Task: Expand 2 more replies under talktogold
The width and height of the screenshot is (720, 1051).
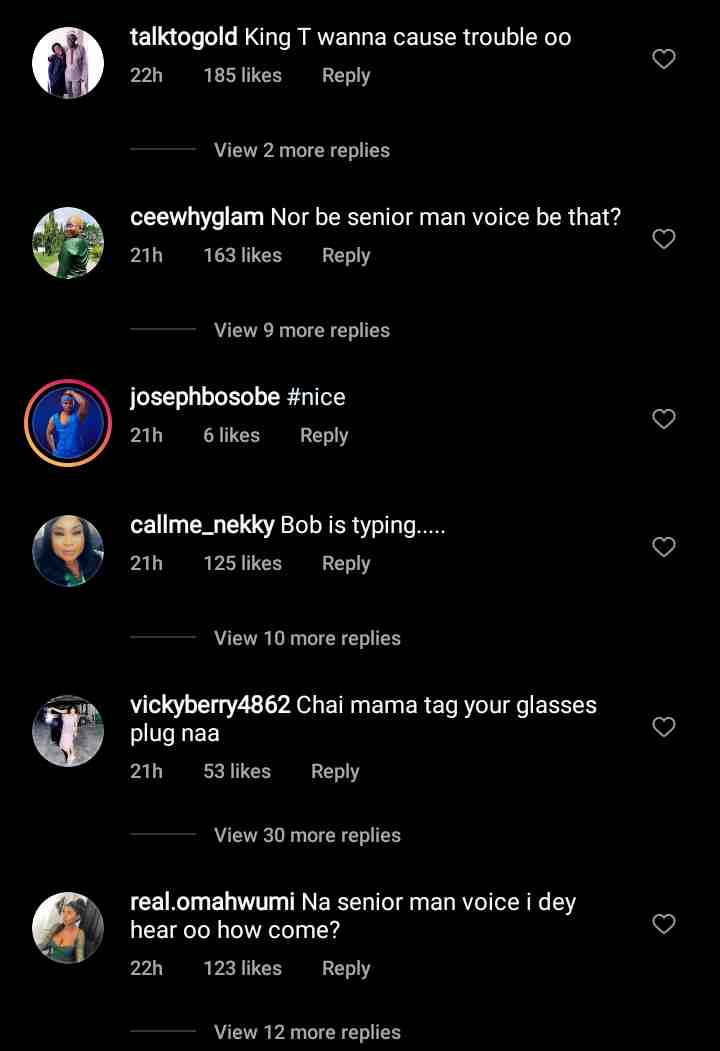Action: [x=301, y=150]
